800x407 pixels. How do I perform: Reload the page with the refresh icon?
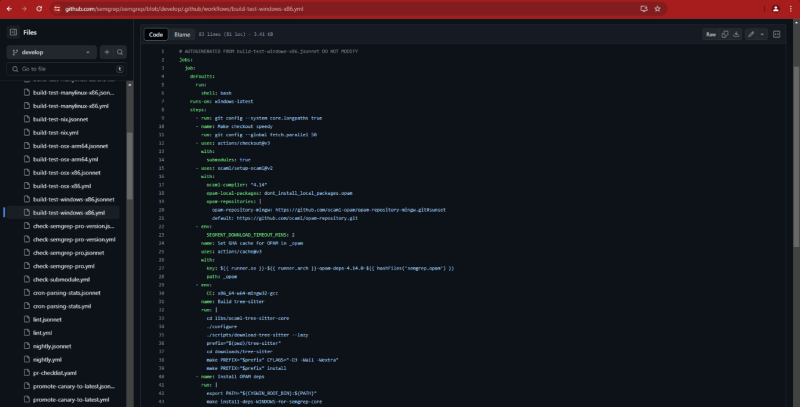click(x=39, y=9)
